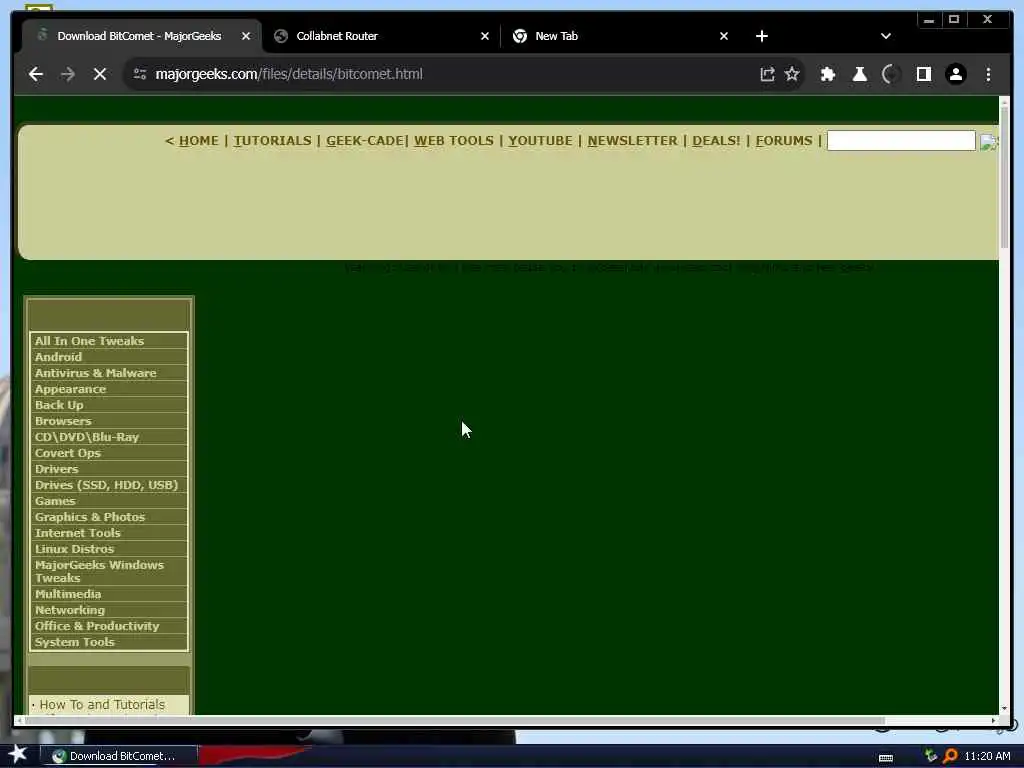Open the TUTORIALS link
This screenshot has width=1024, height=768.
coord(272,141)
